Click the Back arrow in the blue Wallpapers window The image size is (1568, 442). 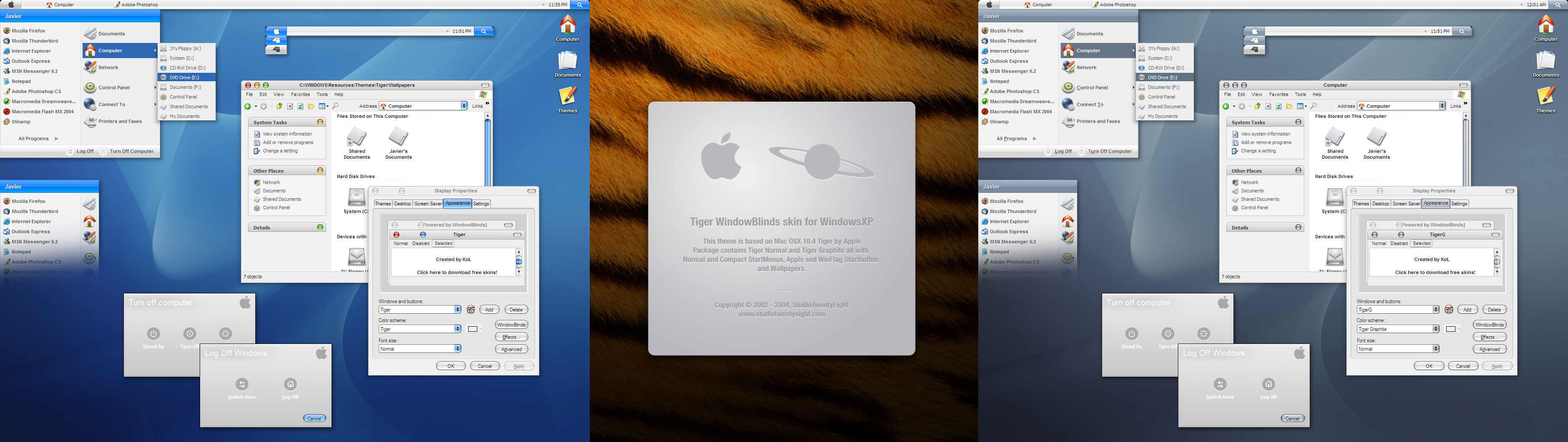pyautogui.click(x=248, y=107)
